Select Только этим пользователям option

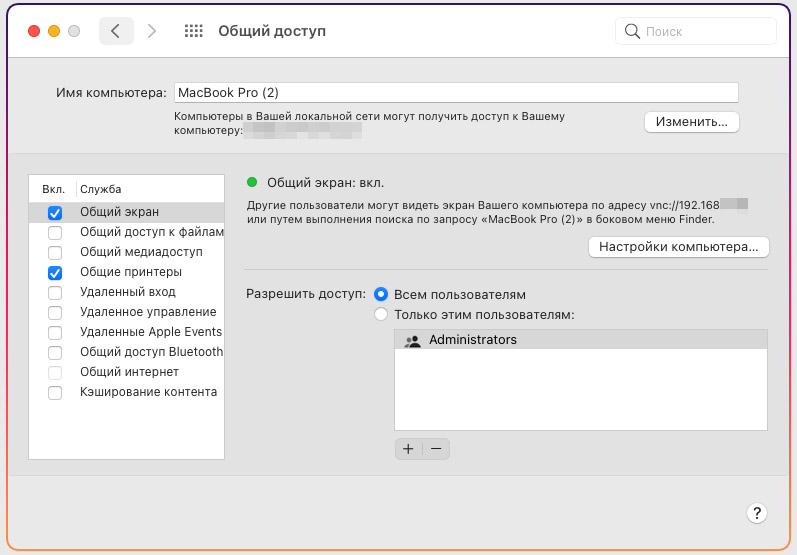click(381, 315)
